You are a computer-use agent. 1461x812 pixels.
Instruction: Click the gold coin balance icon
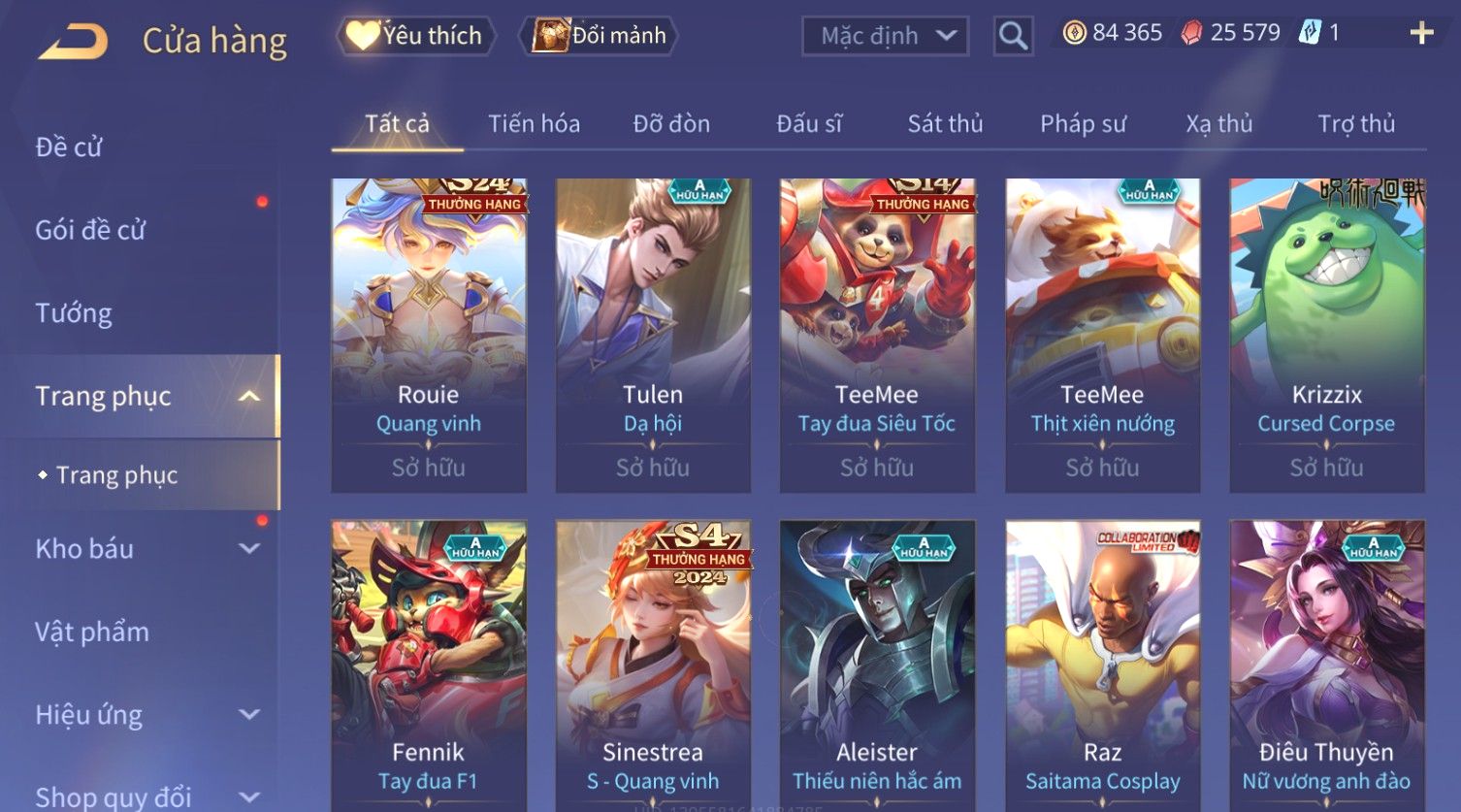(x=1074, y=33)
